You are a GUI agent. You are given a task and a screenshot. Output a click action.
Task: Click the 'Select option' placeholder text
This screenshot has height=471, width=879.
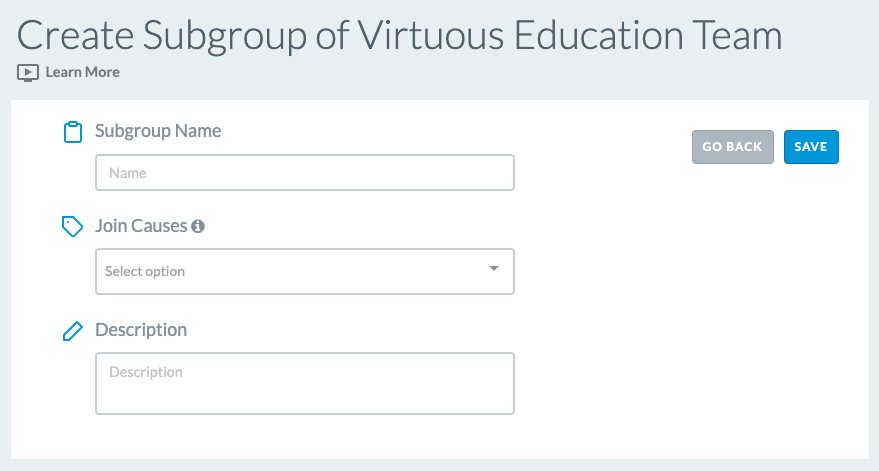(x=145, y=271)
